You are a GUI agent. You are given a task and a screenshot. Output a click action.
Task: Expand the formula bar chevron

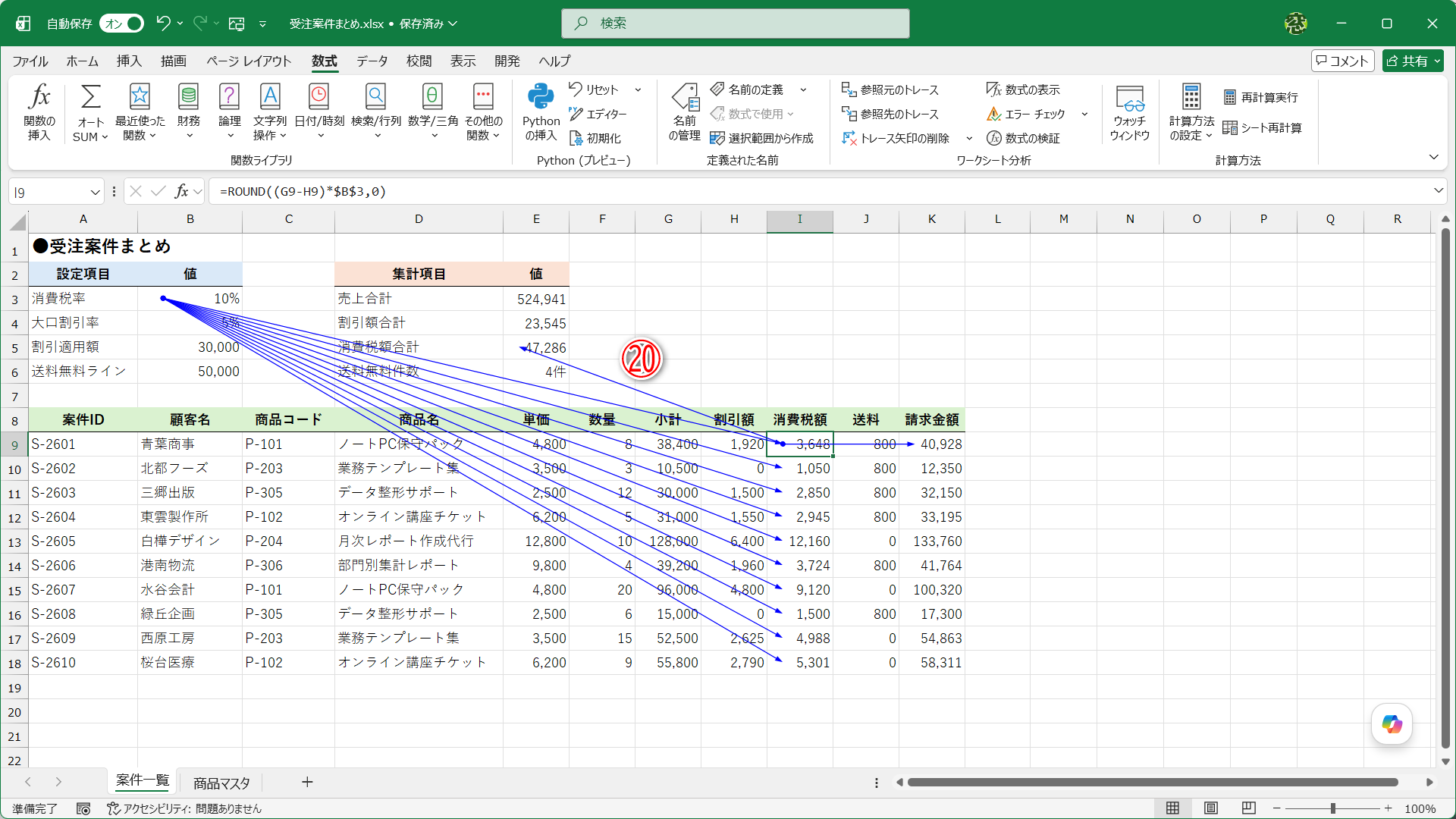tap(1438, 191)
